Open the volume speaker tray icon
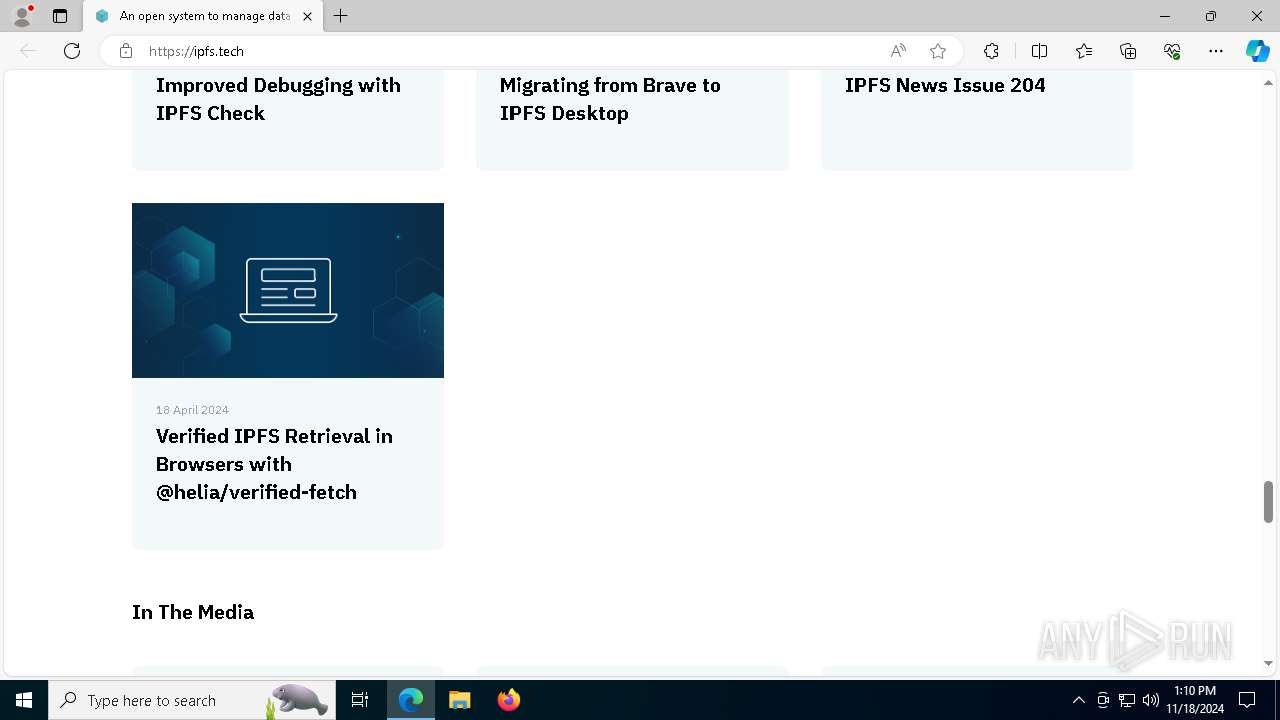This screenshot has height=720, width=1280. (1151, 700)
